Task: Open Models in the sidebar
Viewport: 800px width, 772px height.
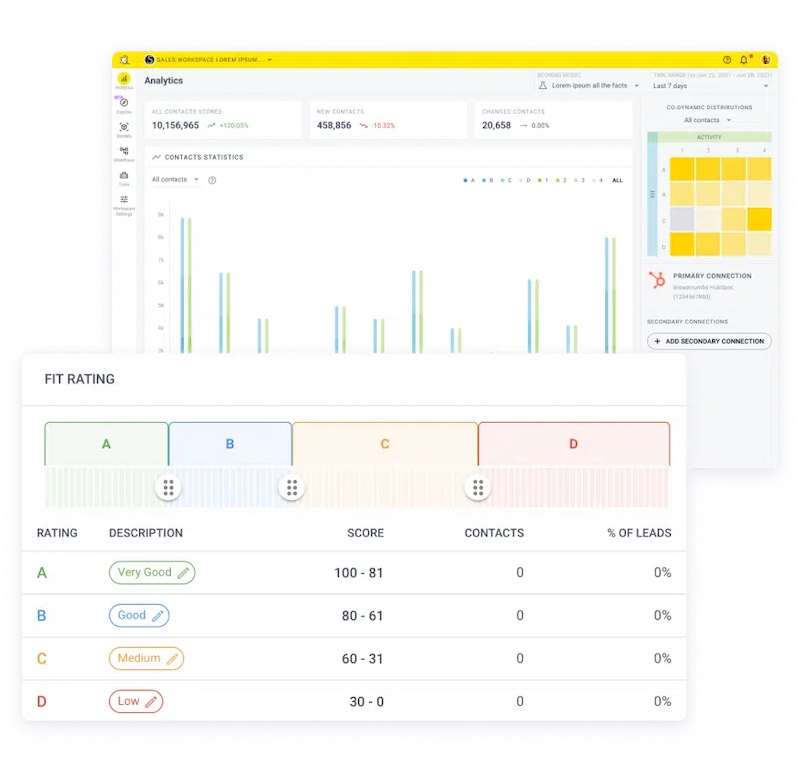Action: 124,130
